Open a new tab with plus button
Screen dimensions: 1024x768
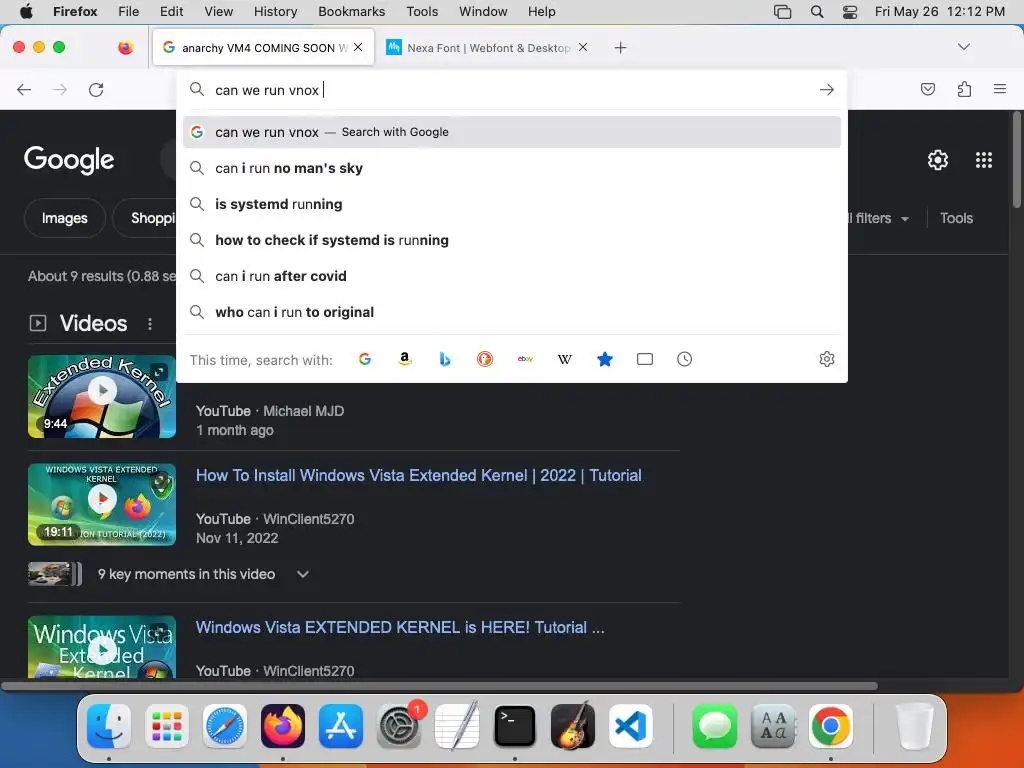pos(620,48)
